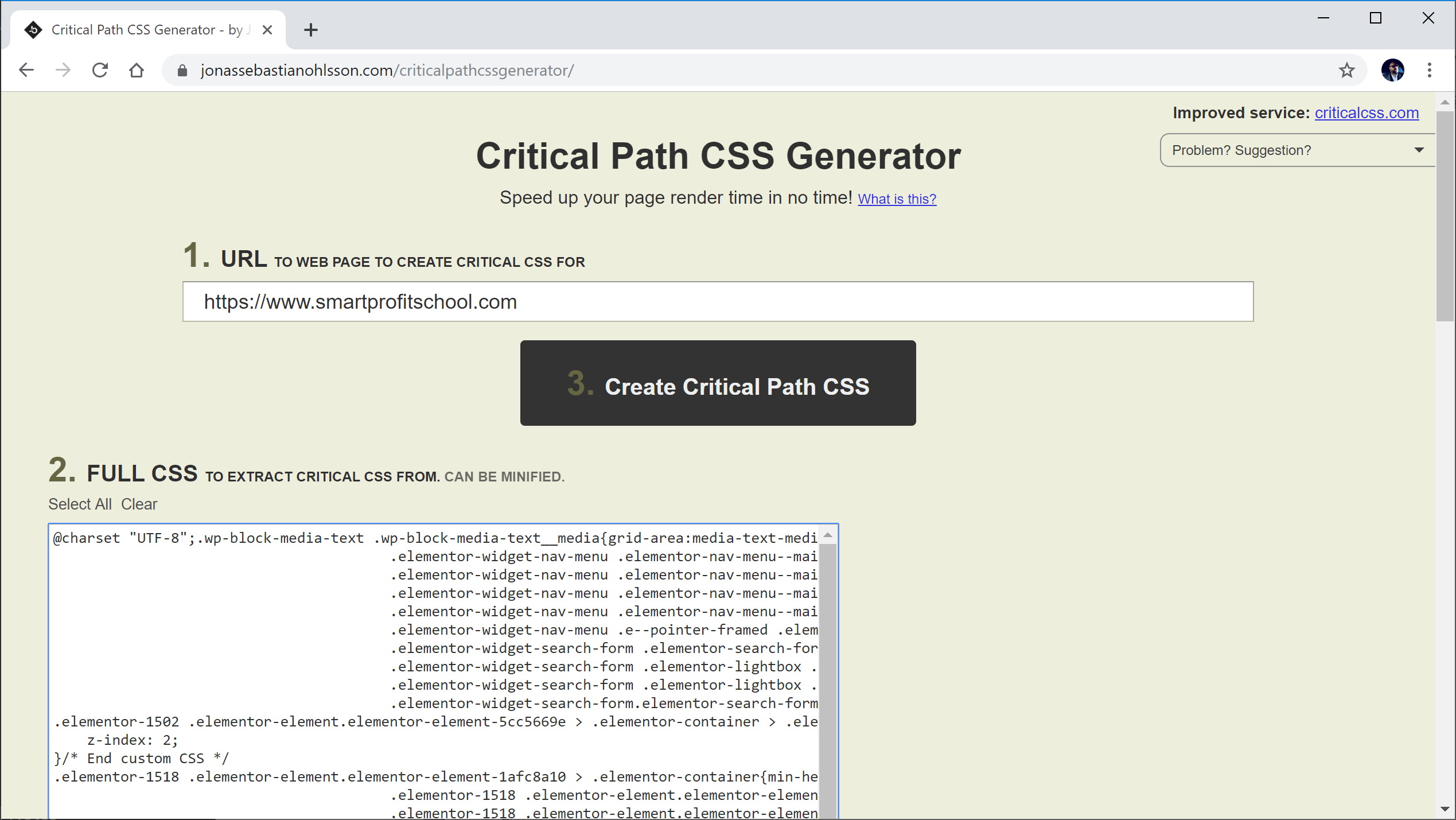Click the CSS textarea scroll up arrow
Viewport: 1456px width, 820px height.
click(828, 535)
